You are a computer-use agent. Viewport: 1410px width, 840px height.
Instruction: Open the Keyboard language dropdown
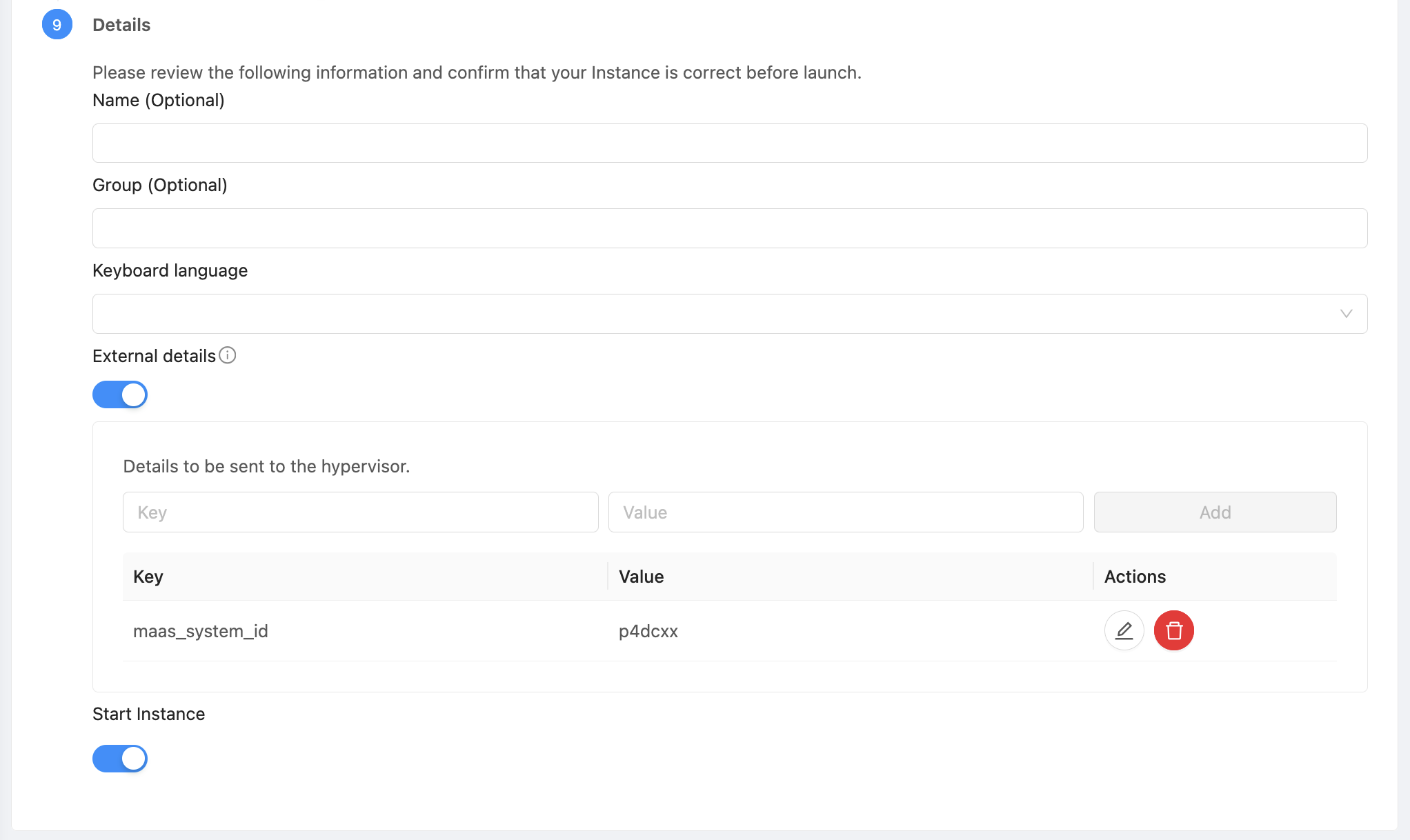pyautogui.click(x=729, y=314)
